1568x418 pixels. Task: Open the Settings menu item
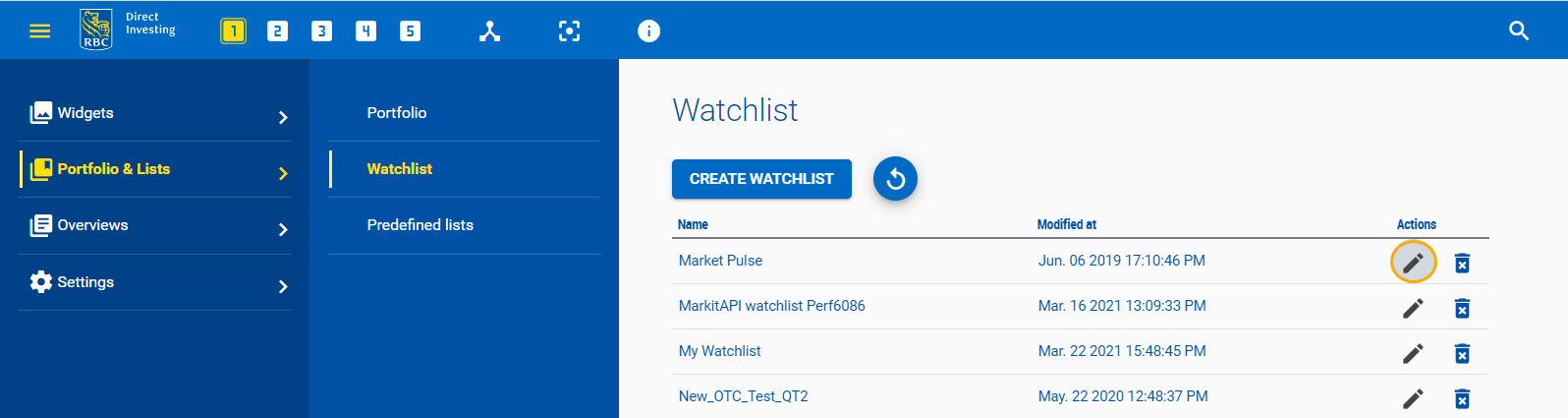[155, 282]
